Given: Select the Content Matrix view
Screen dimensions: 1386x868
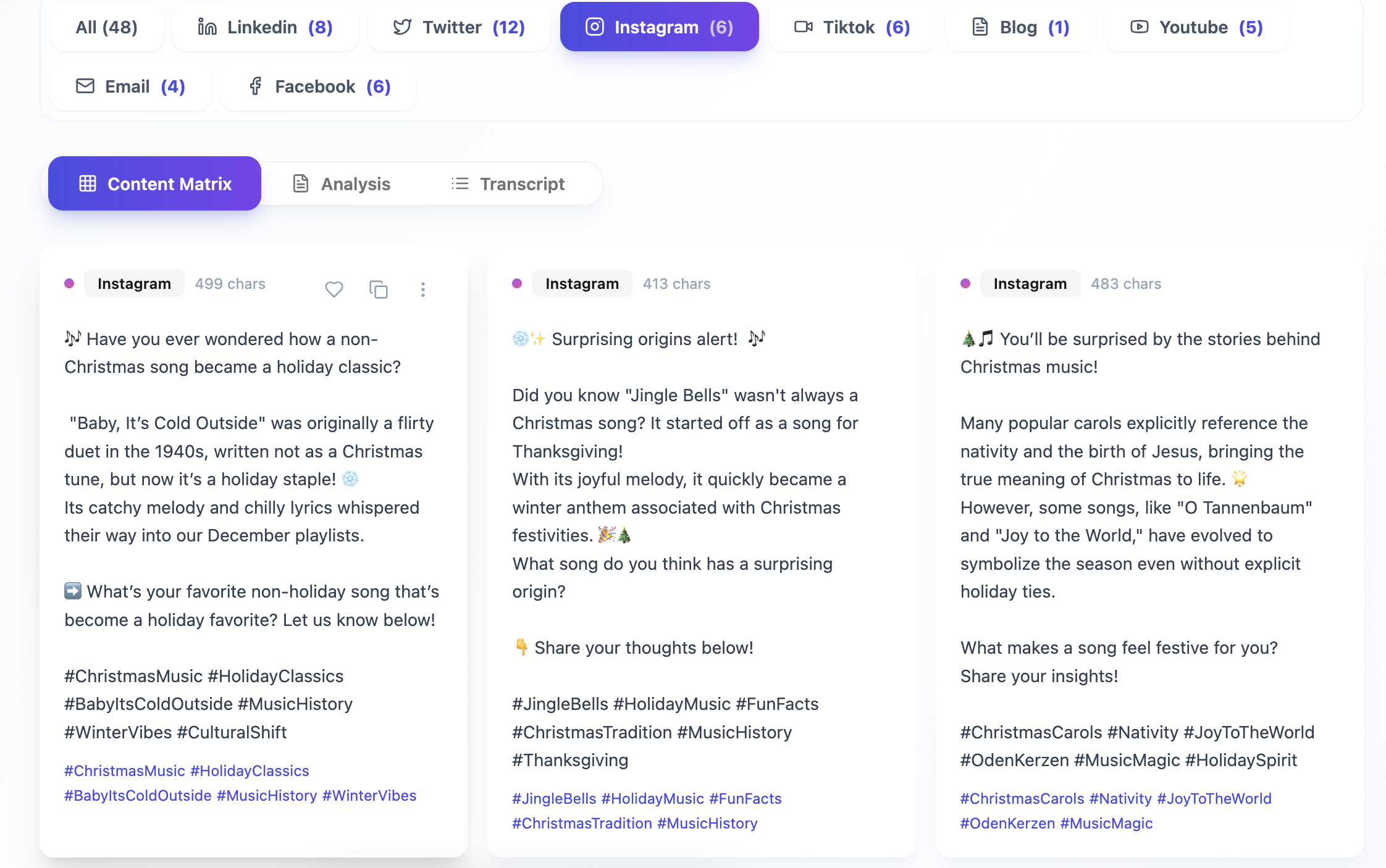Looking at the screenshot, I should pos(154,183).
